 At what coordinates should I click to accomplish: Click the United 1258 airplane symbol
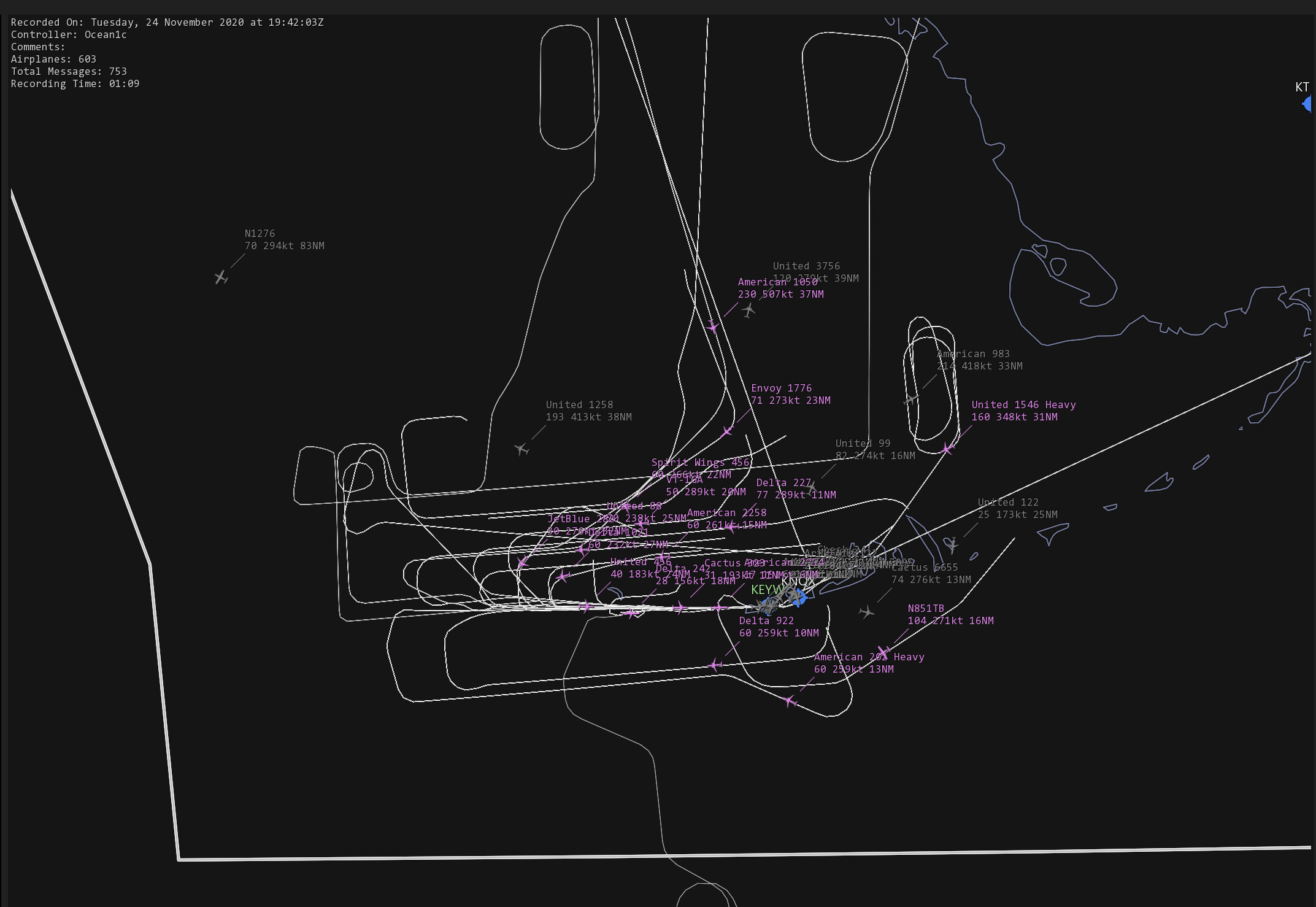521,449
